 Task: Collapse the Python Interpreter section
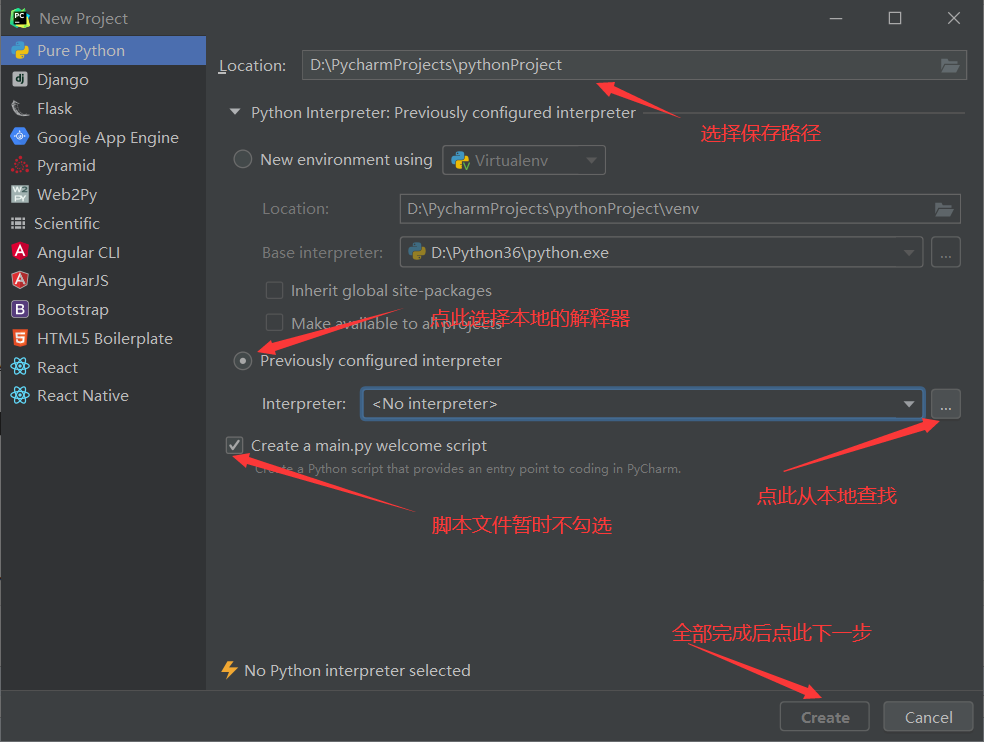point(235,112)
